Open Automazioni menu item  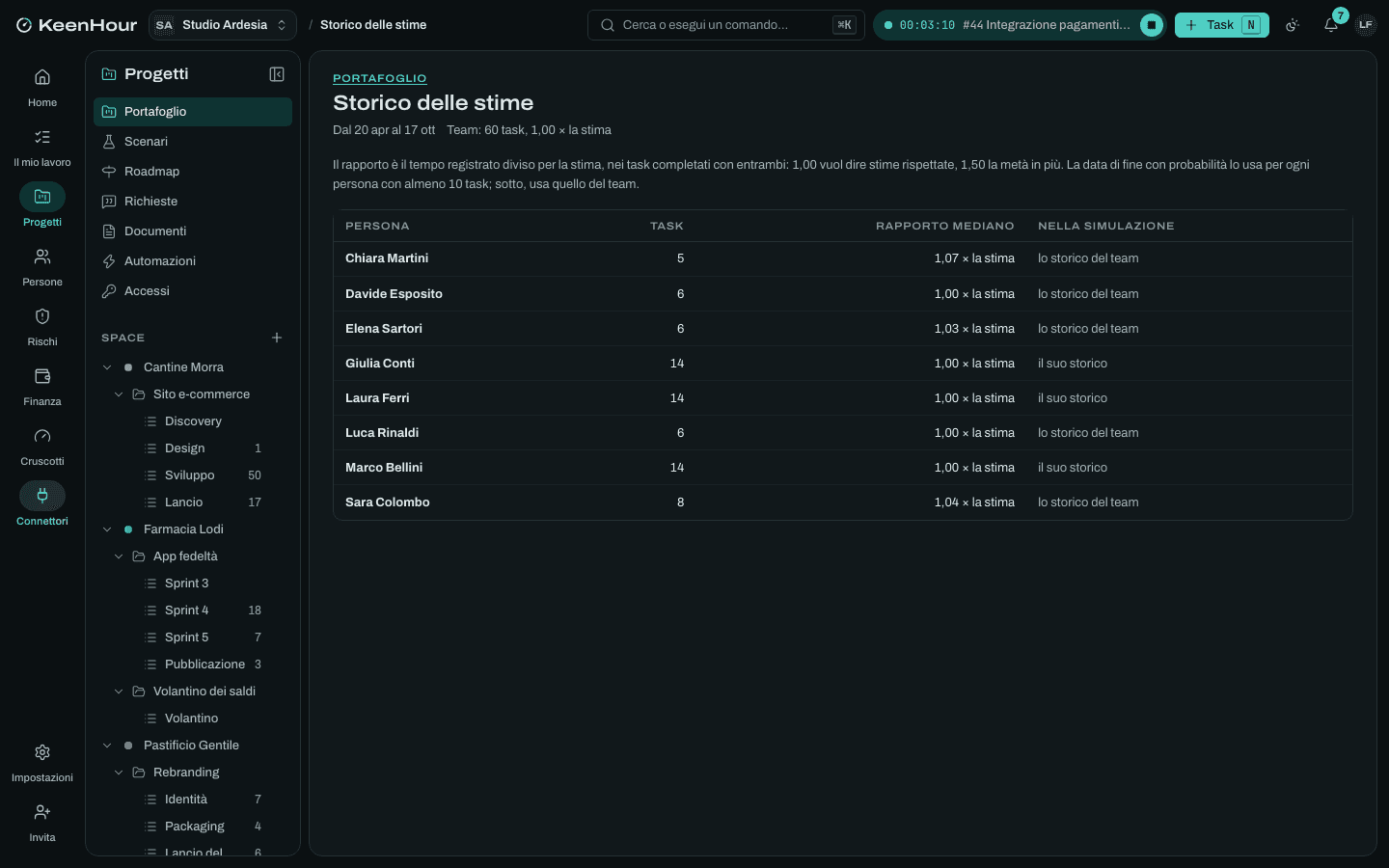[193, 261]
